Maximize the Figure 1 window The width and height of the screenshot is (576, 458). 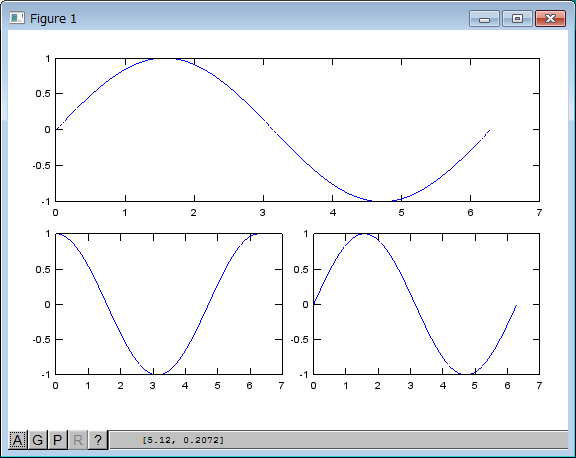coord(517,19)
